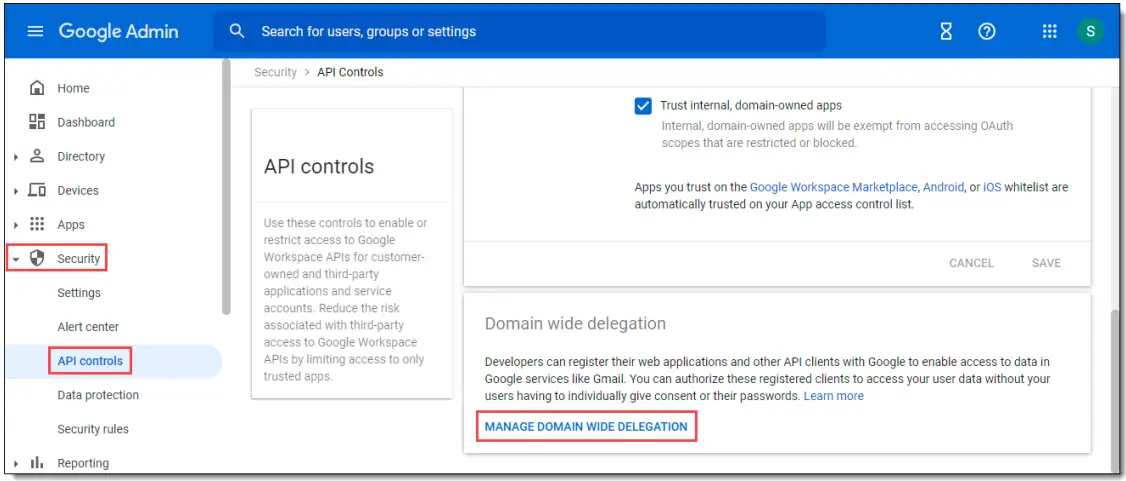Focus the search users, groups or settings field

click(519, 32)
